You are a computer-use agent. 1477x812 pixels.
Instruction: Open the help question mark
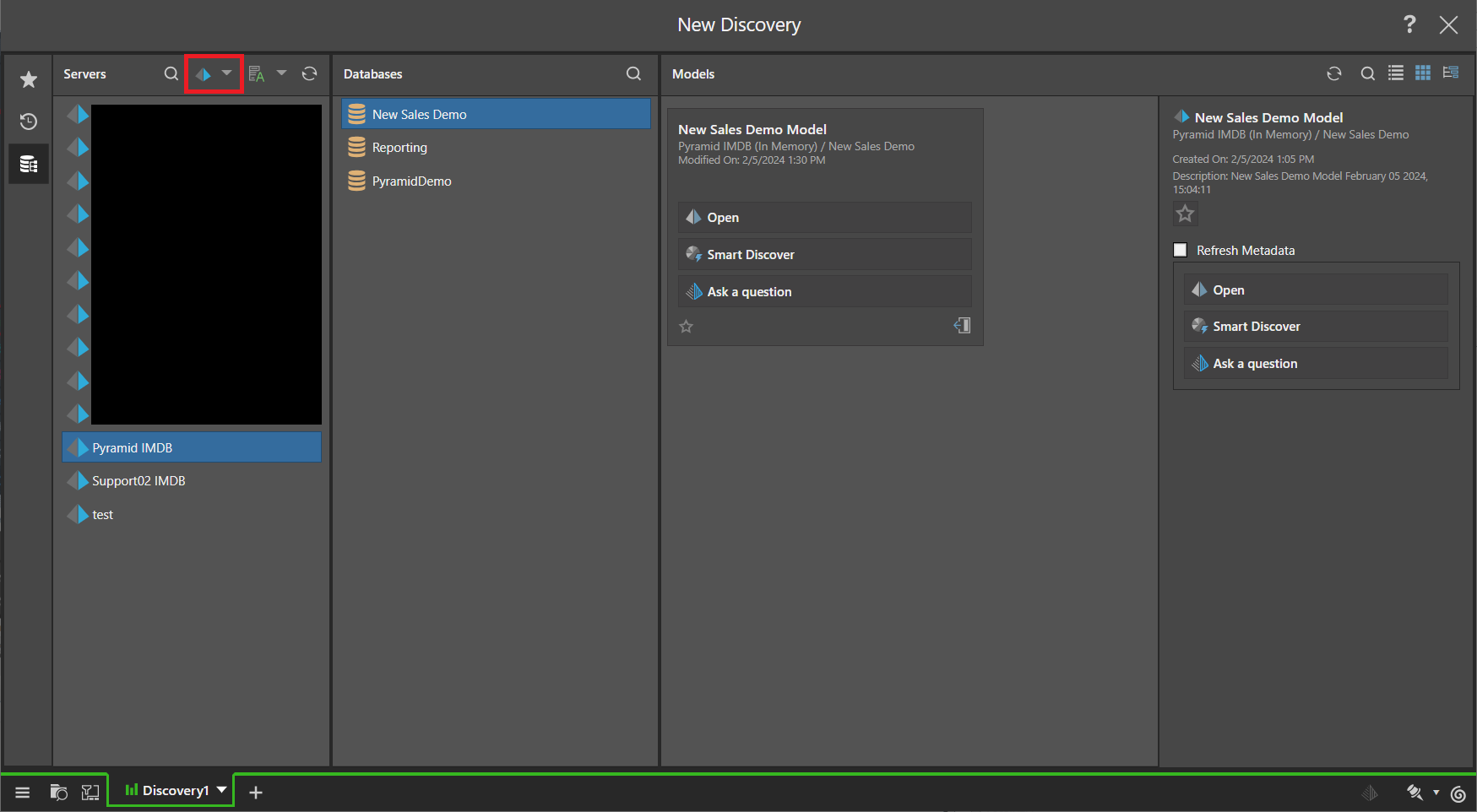[x=1409, y=24]
